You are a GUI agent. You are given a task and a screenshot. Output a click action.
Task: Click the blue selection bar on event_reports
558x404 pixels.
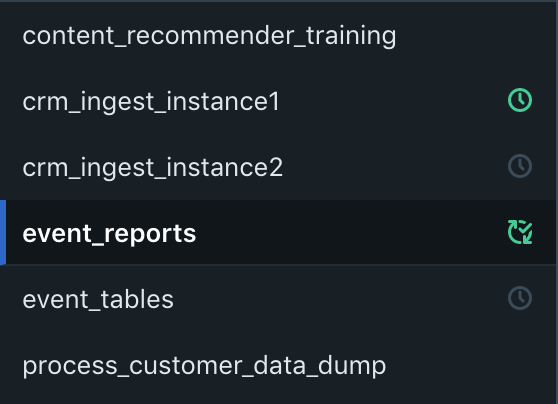coord(3,232)
